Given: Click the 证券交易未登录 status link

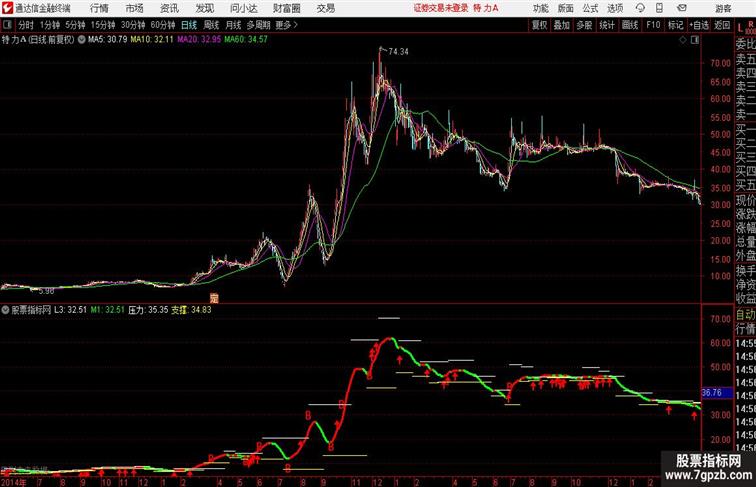Looking at the screenshot, I should [x=441, y=8].
